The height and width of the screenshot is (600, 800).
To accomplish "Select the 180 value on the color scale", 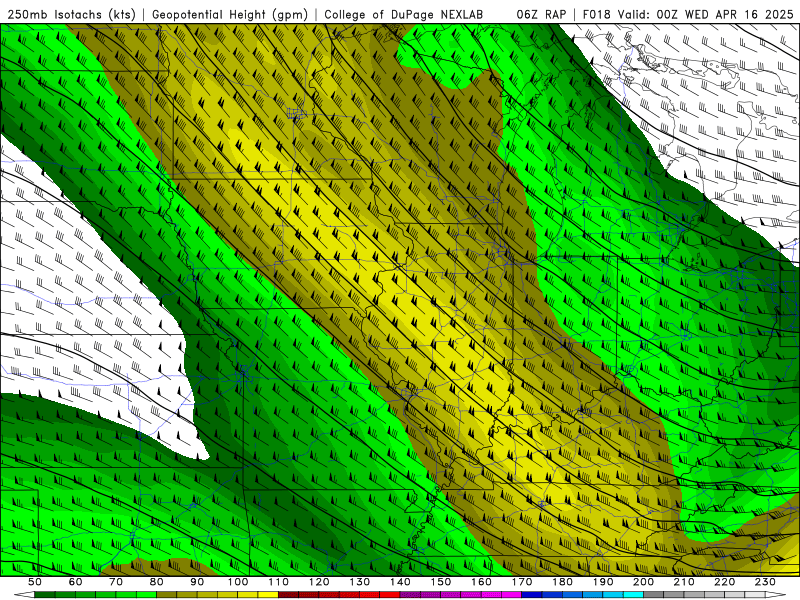I will pyautogui.click(x=562, y=582).
